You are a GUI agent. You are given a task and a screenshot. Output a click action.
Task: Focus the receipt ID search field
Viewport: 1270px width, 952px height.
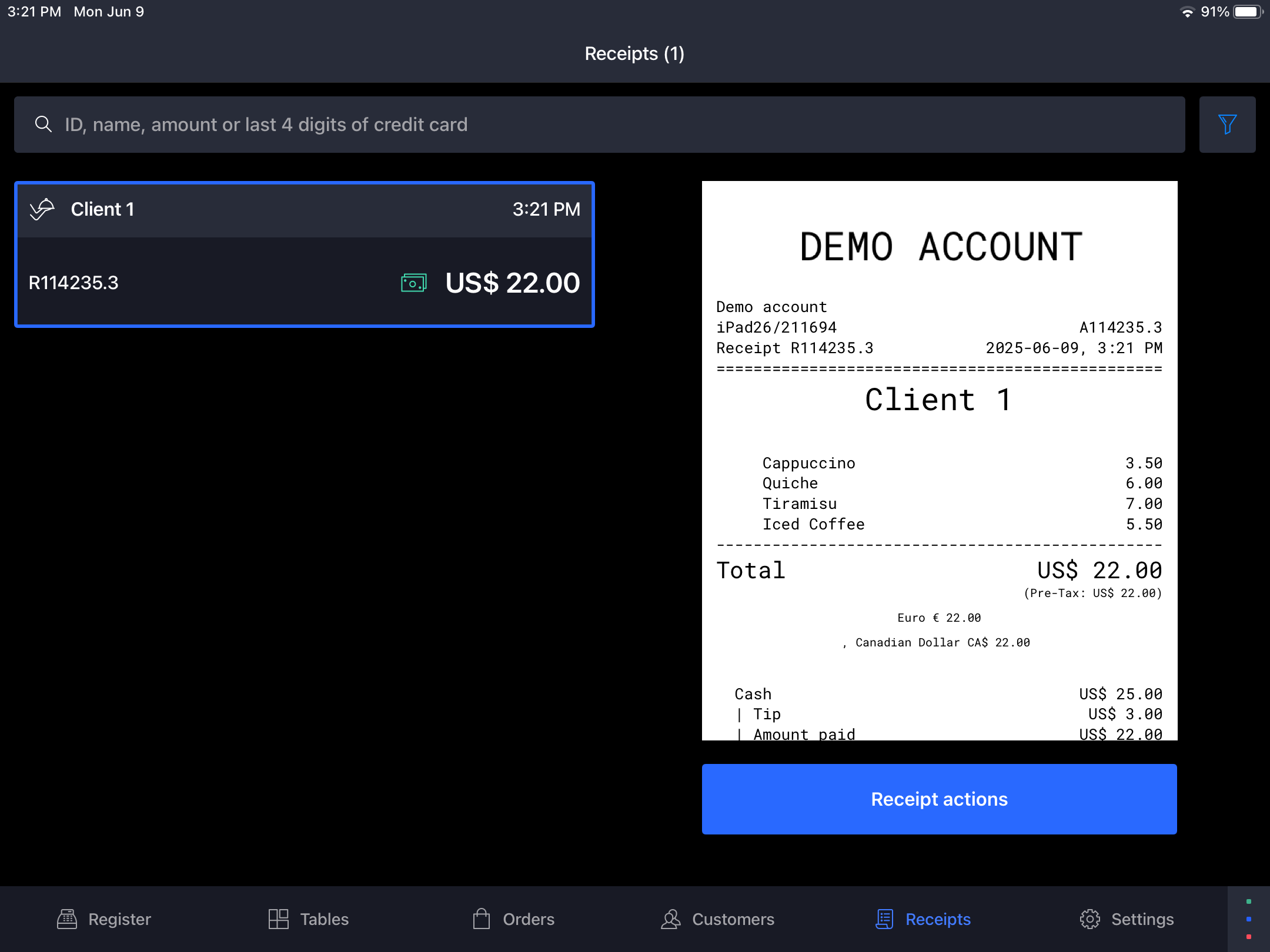coord(599,125)
